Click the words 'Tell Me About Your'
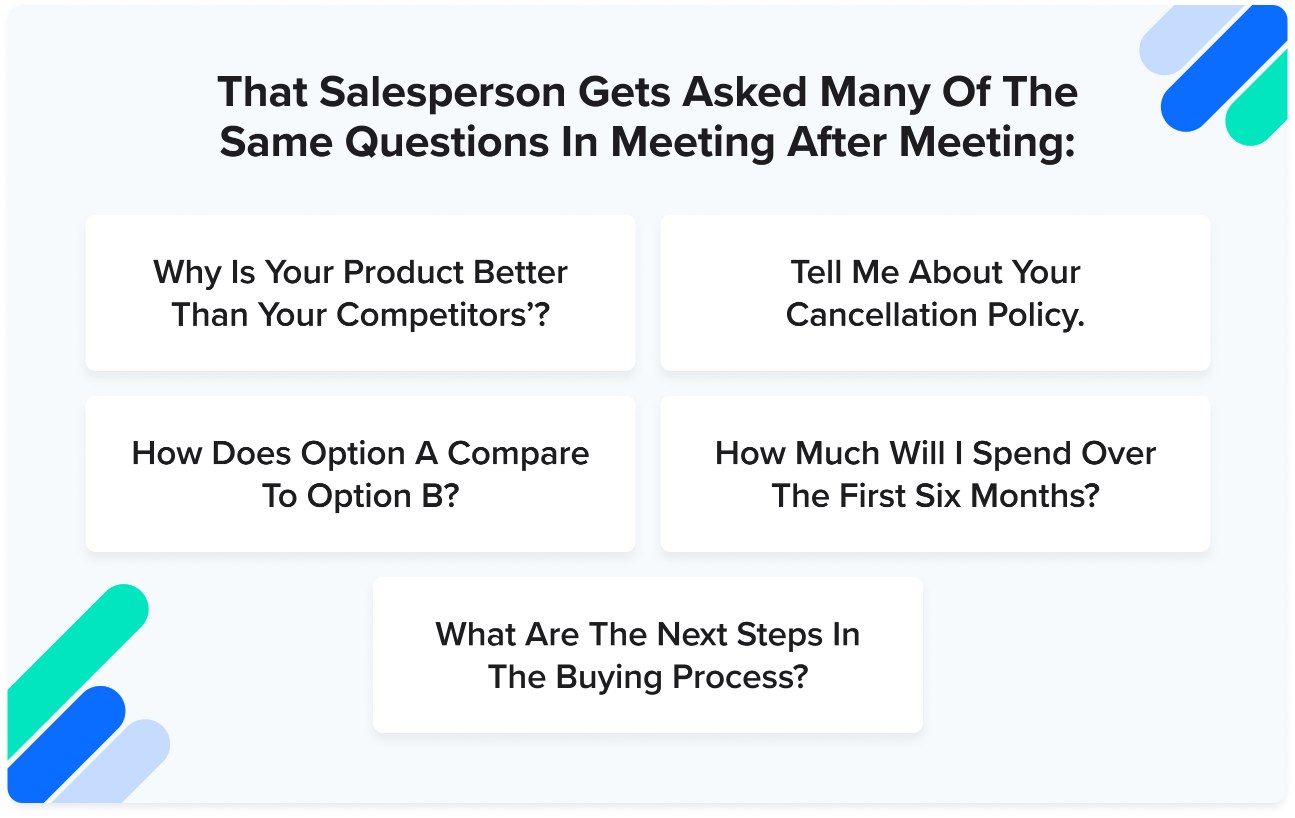This screenshot has height=818, width=1295. [x=935, y=272]
